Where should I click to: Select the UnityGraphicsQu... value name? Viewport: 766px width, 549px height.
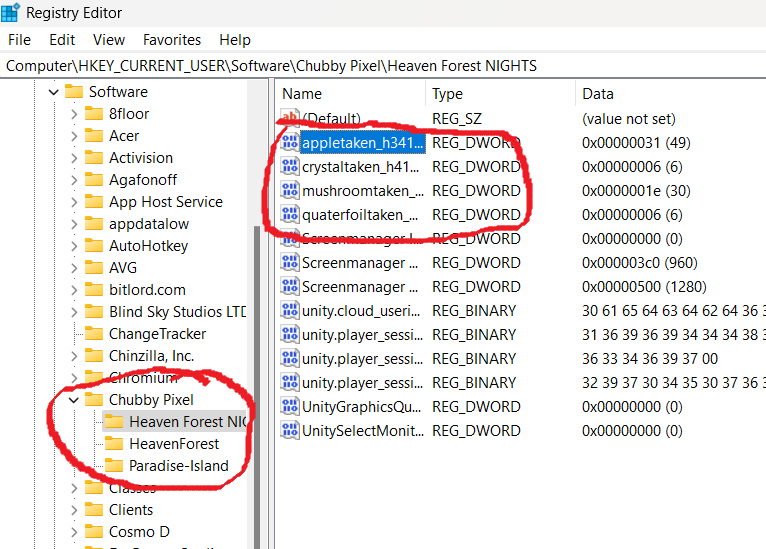[x=362, y=407]
